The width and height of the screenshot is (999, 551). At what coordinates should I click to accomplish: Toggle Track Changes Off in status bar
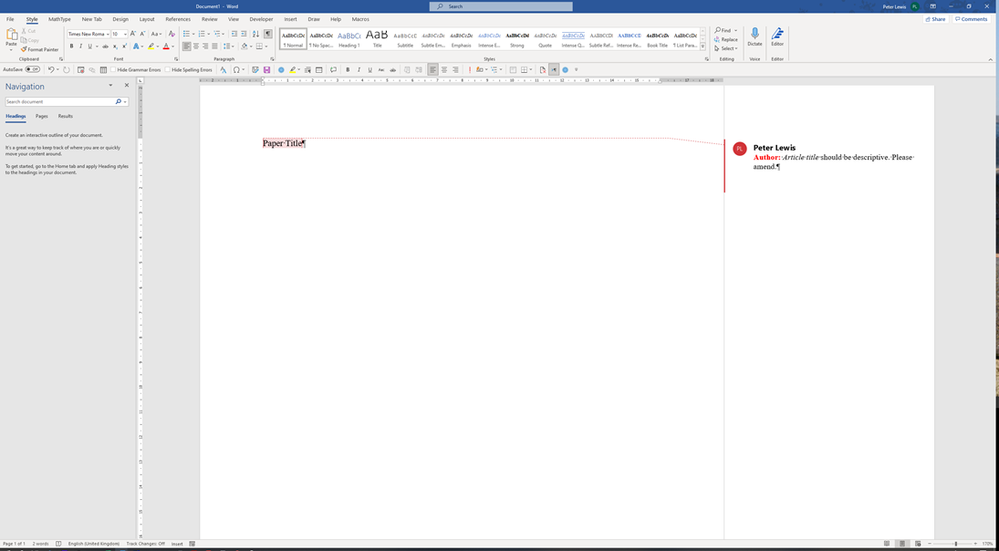click(x=145, y=544)
